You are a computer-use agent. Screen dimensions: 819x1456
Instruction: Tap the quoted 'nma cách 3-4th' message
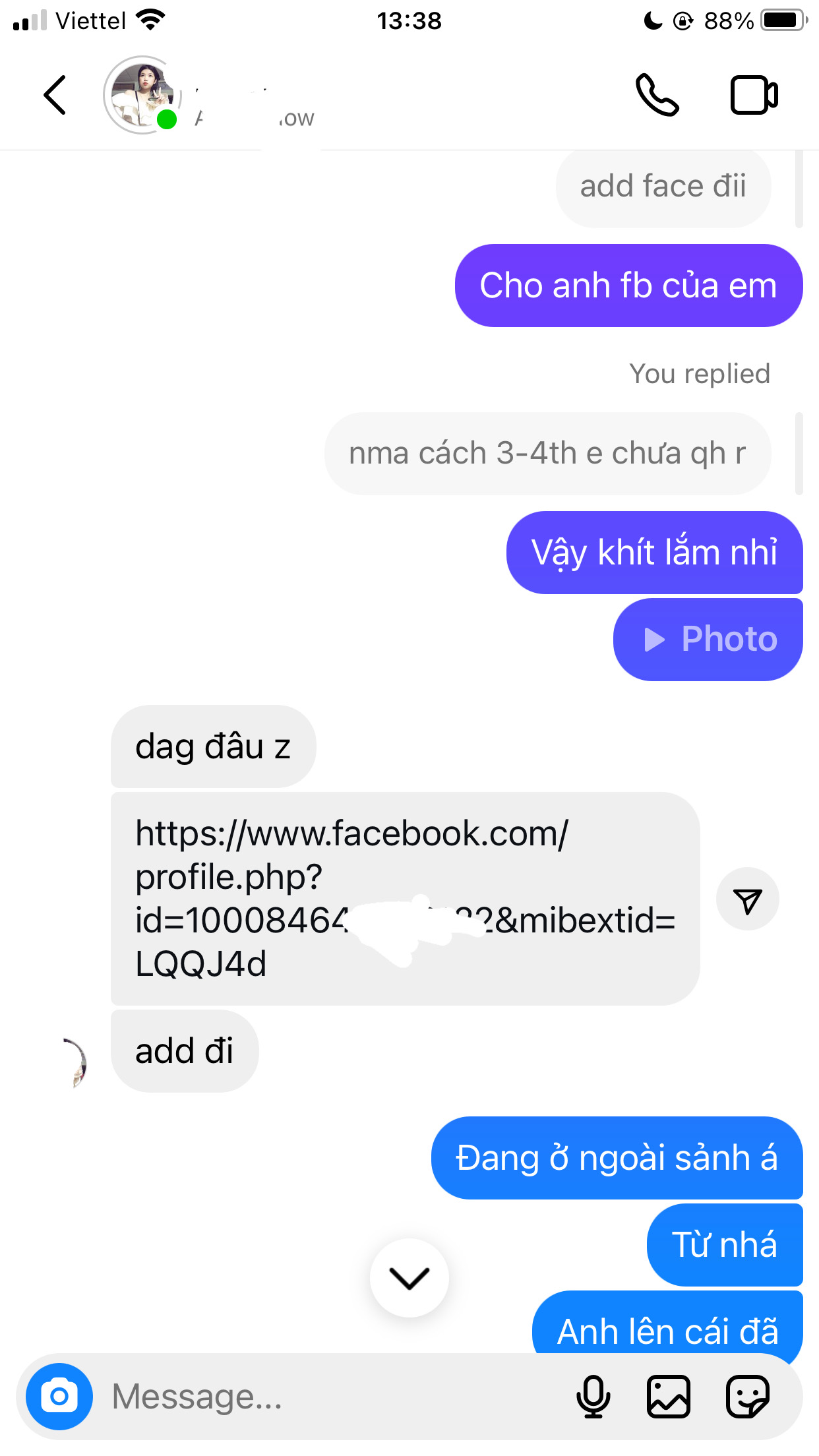click(x=547, y=454)
